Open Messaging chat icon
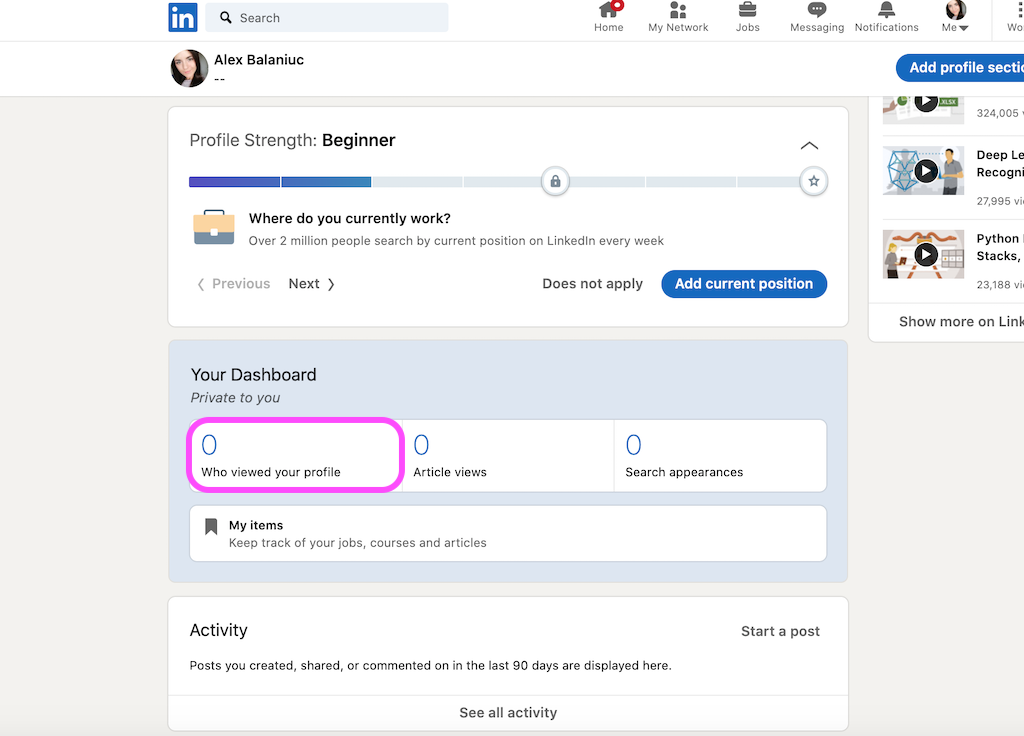This screenshot has height=736, width=1024. [816, 10]
